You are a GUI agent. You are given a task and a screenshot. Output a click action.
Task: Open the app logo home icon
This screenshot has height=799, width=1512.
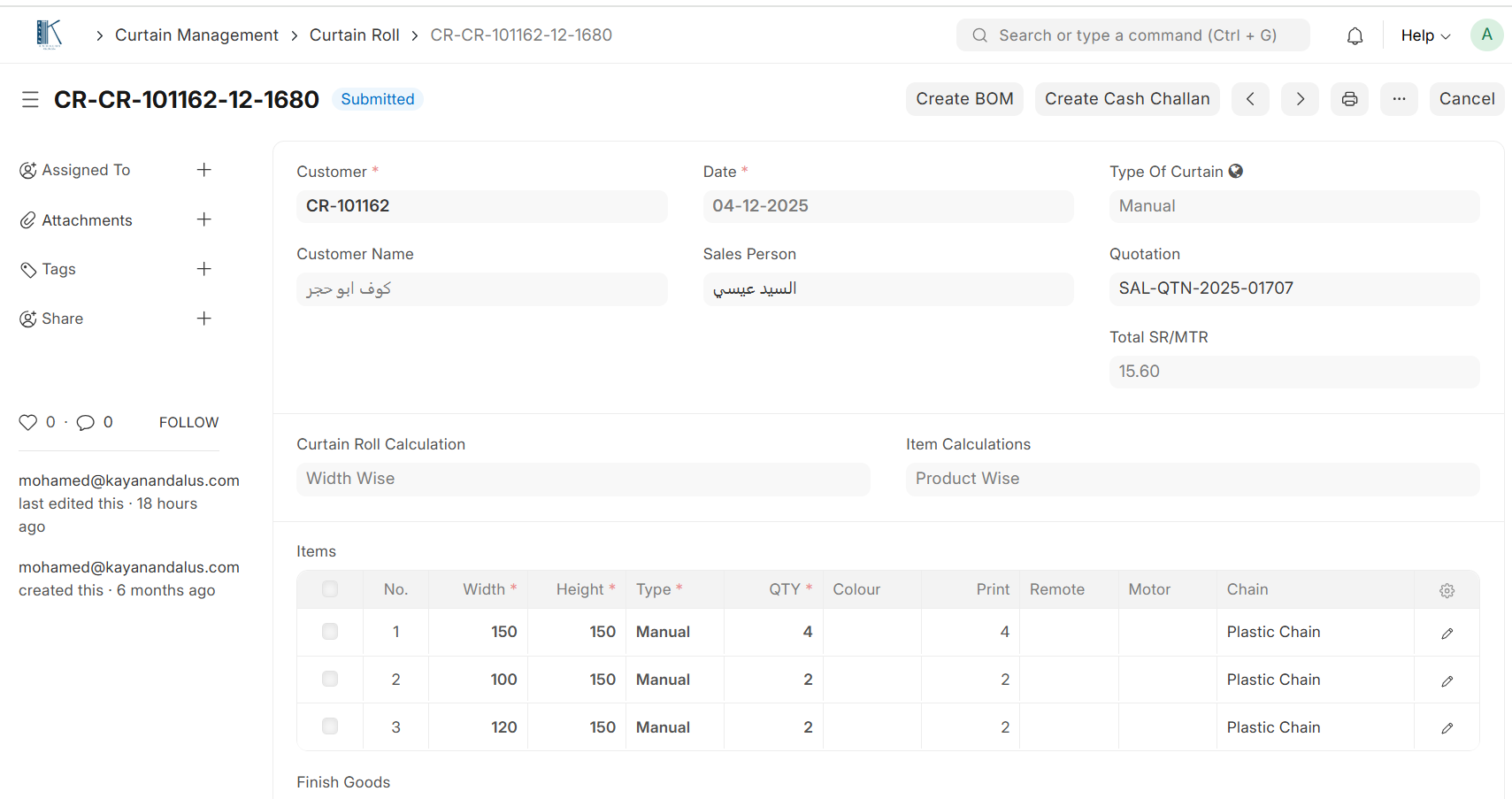pyautogui.click(x=49, y=35)
